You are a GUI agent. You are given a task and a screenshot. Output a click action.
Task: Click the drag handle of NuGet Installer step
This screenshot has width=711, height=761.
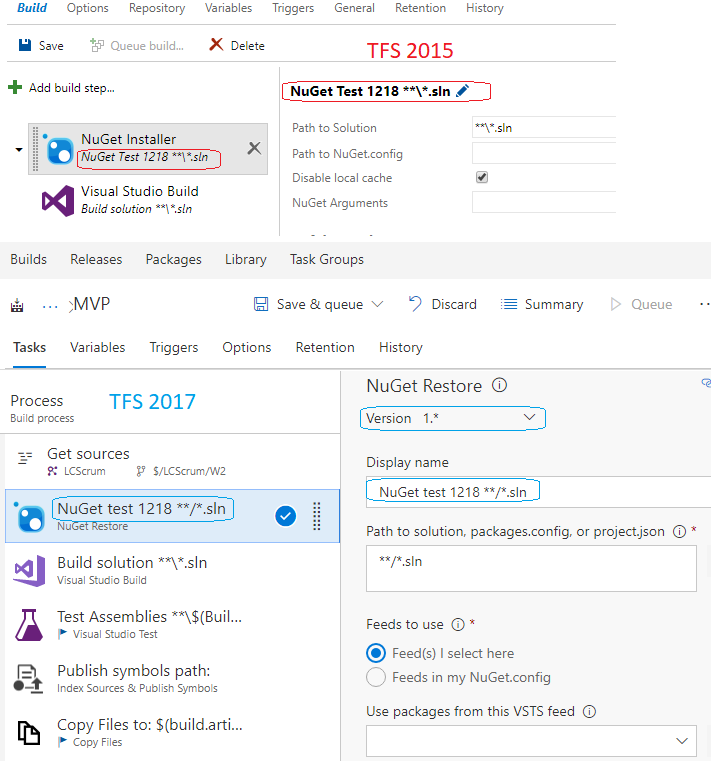coord(35,149)
